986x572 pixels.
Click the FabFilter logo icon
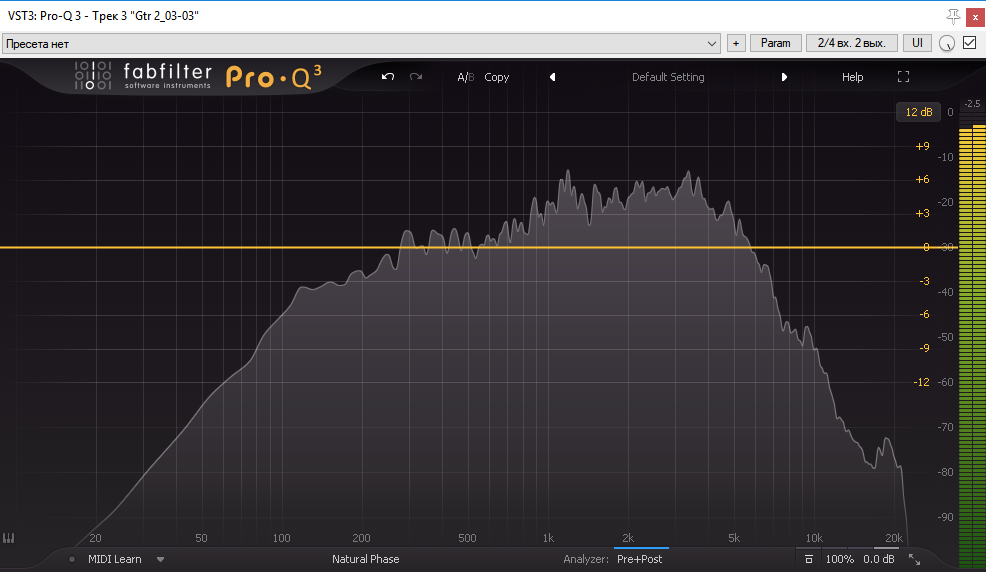click(x=92, y=75)
